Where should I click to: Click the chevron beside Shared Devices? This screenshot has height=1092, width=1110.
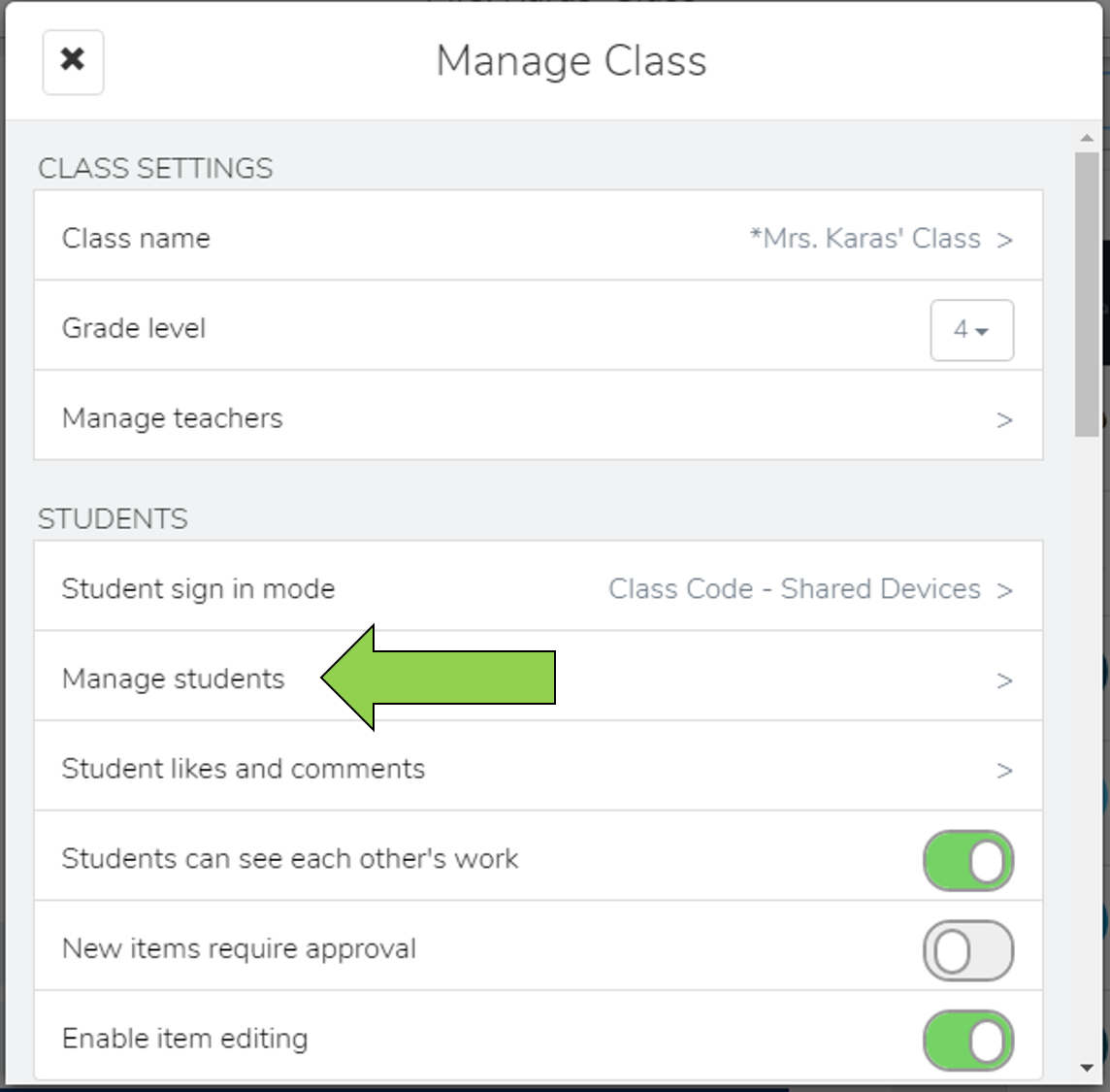pyautogui.click(x=1004, y=590)
